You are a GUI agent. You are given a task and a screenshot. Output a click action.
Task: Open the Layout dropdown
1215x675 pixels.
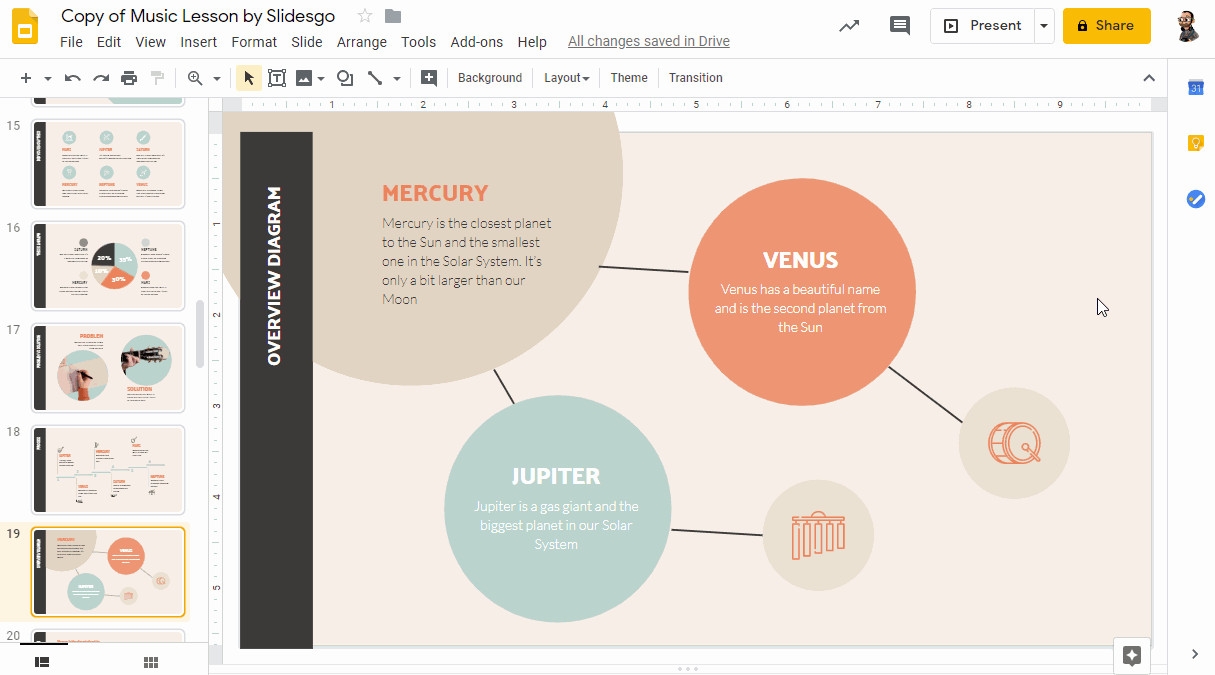(x=566, y=78)
